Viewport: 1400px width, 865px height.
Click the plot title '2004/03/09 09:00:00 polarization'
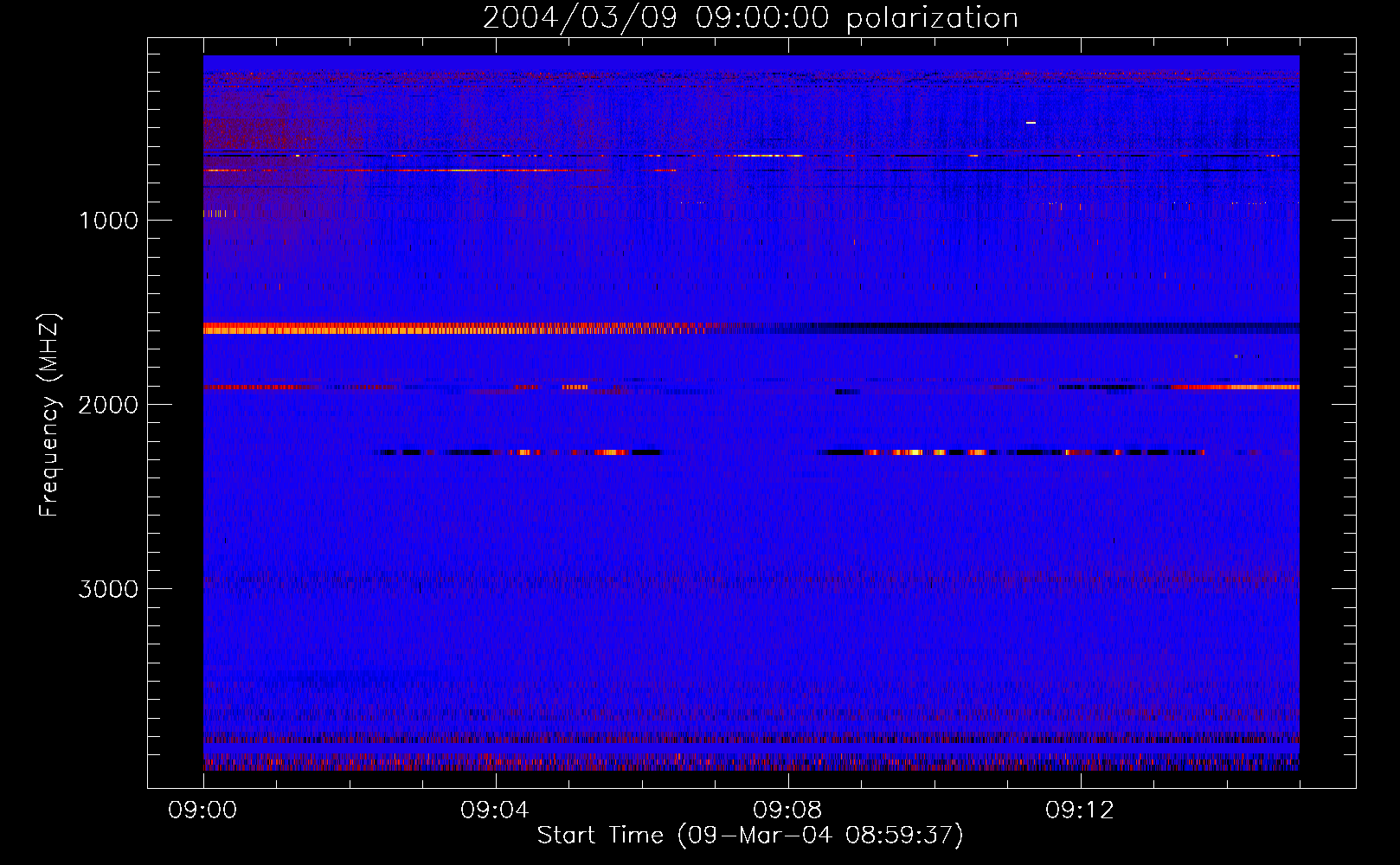(750, 17)
